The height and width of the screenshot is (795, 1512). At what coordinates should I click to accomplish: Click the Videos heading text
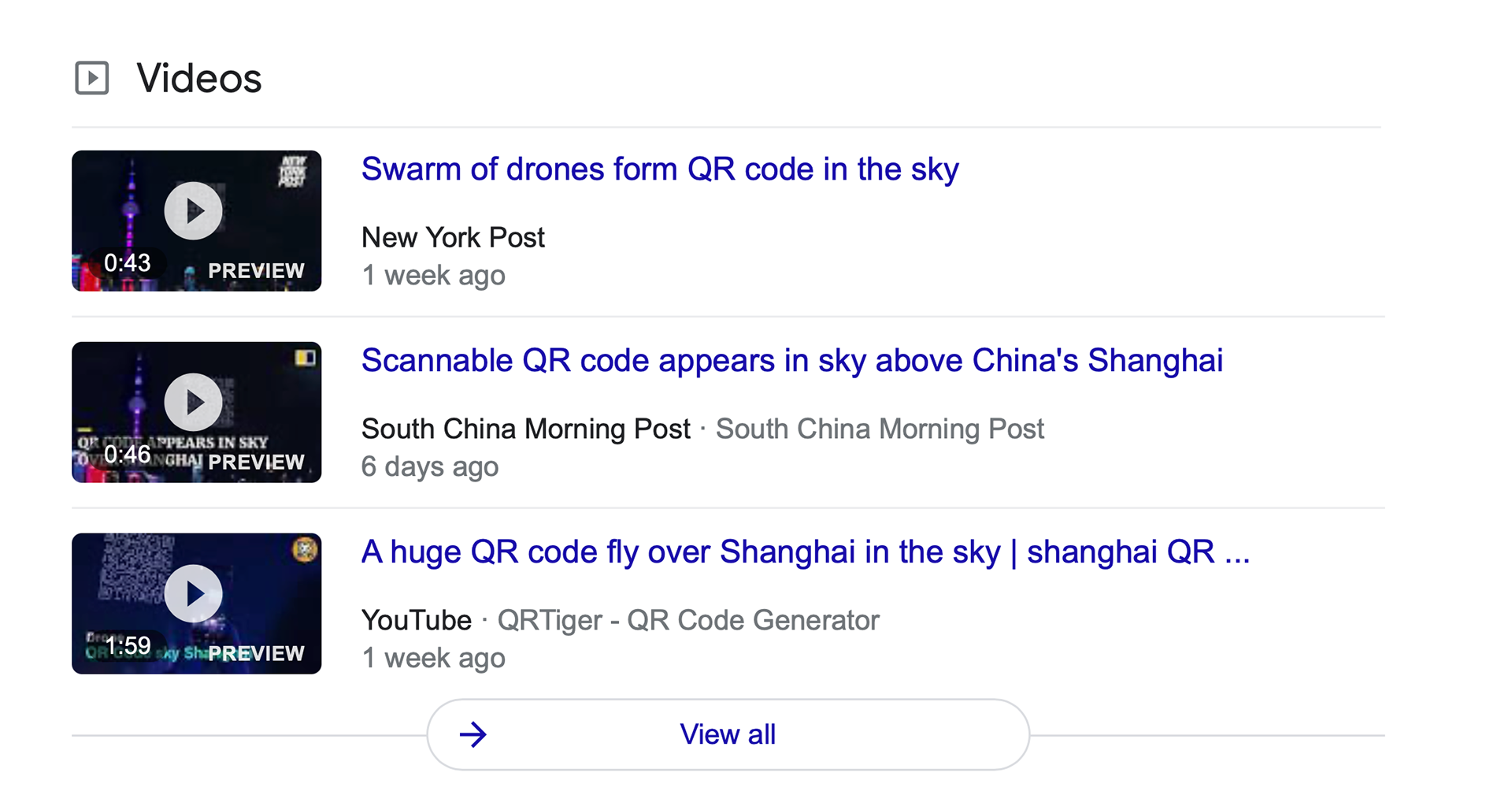pyautogui.click(x=199, y=78)
